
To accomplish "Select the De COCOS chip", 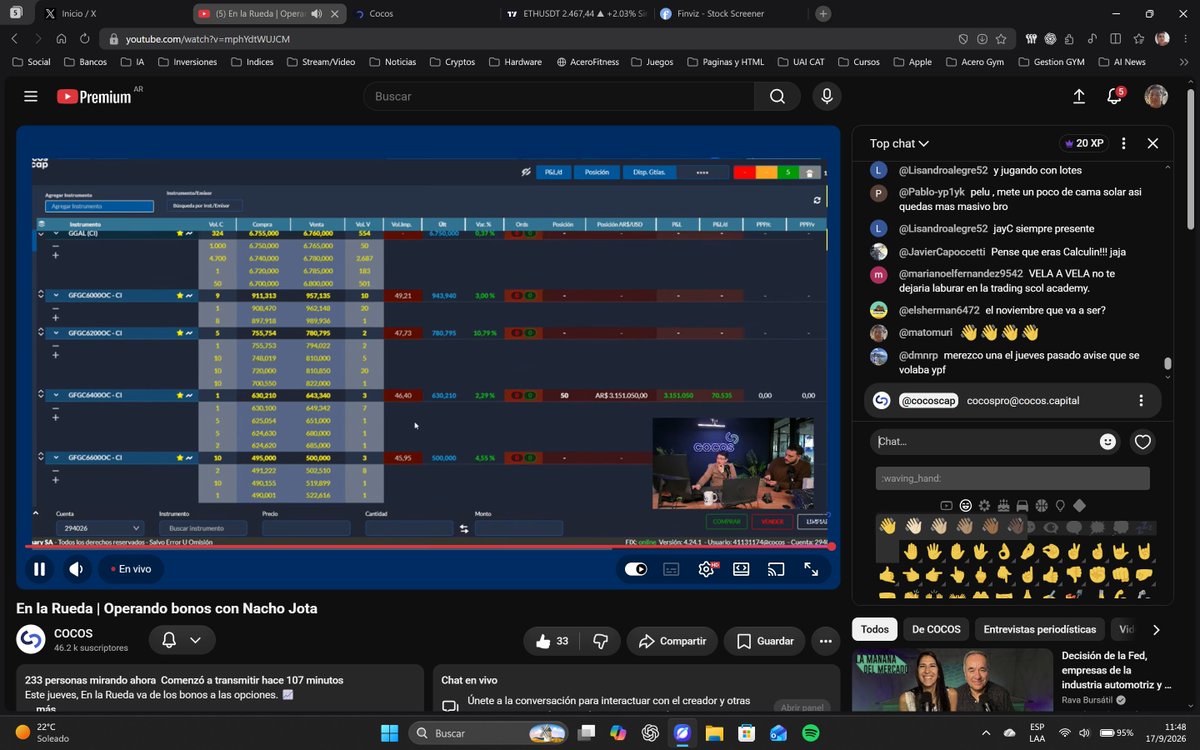I will [936, 630].
